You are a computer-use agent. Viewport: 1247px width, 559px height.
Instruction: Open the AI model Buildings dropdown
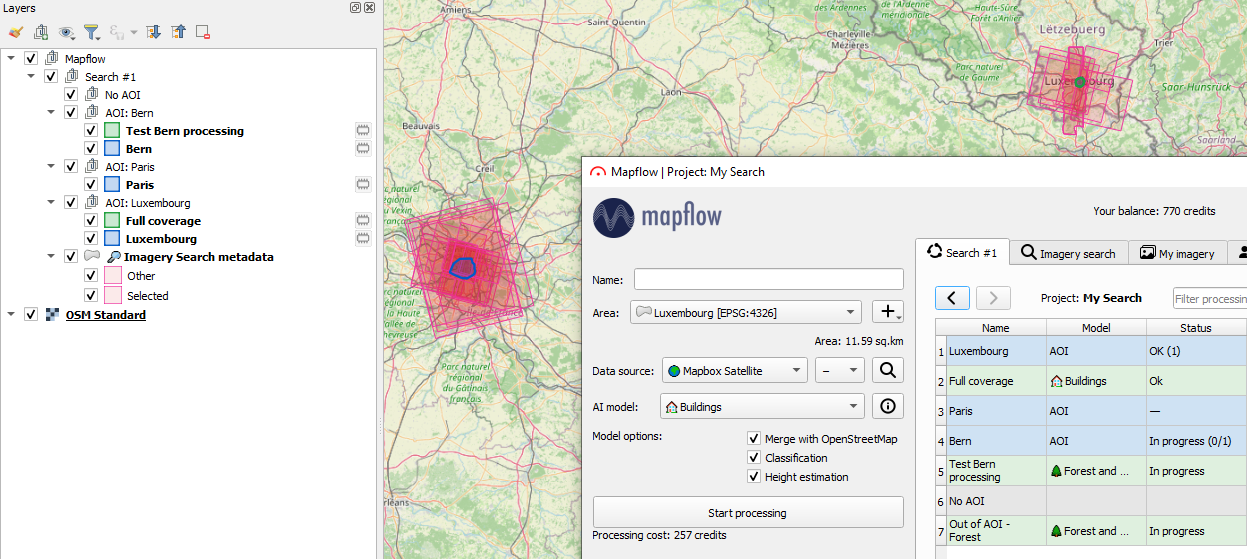pyautogui.click(x=763, y=407)
